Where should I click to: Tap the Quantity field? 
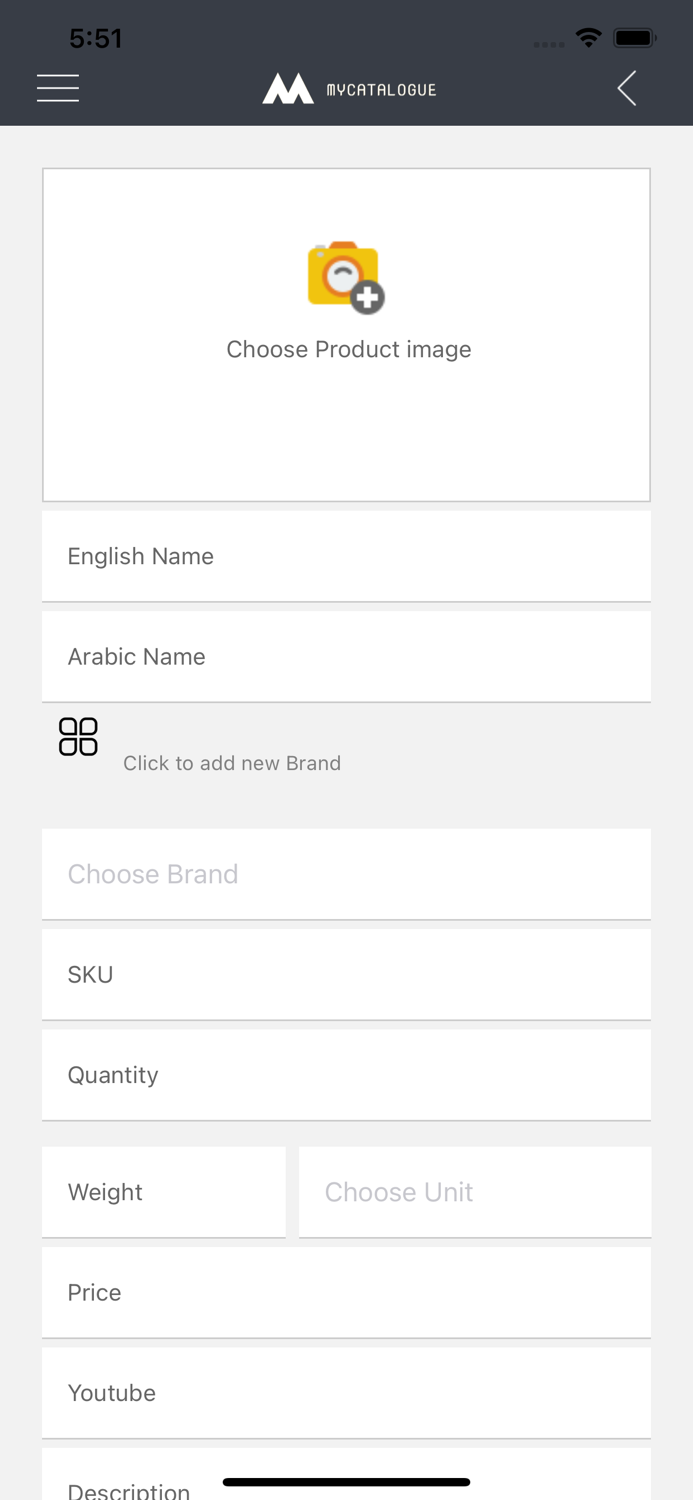click(346, 1074)
